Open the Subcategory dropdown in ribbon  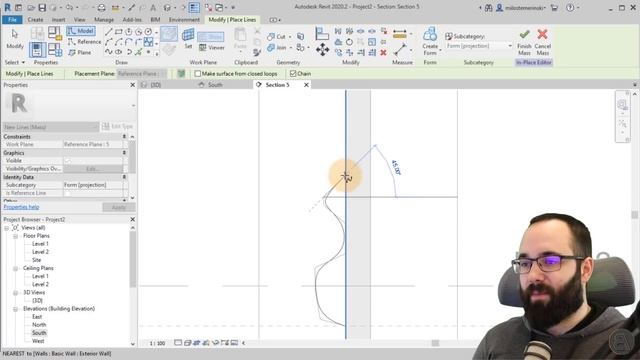(510, 46)
